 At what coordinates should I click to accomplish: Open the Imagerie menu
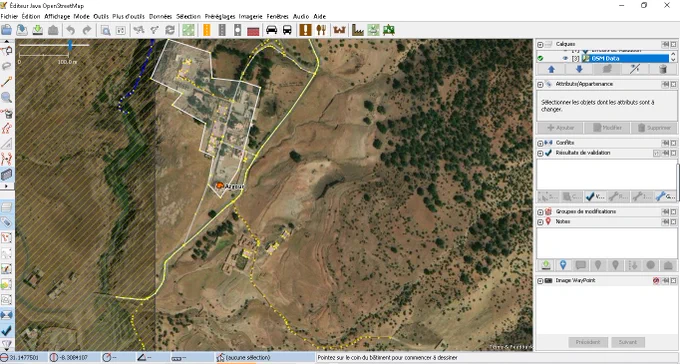[x=250, y=16]
